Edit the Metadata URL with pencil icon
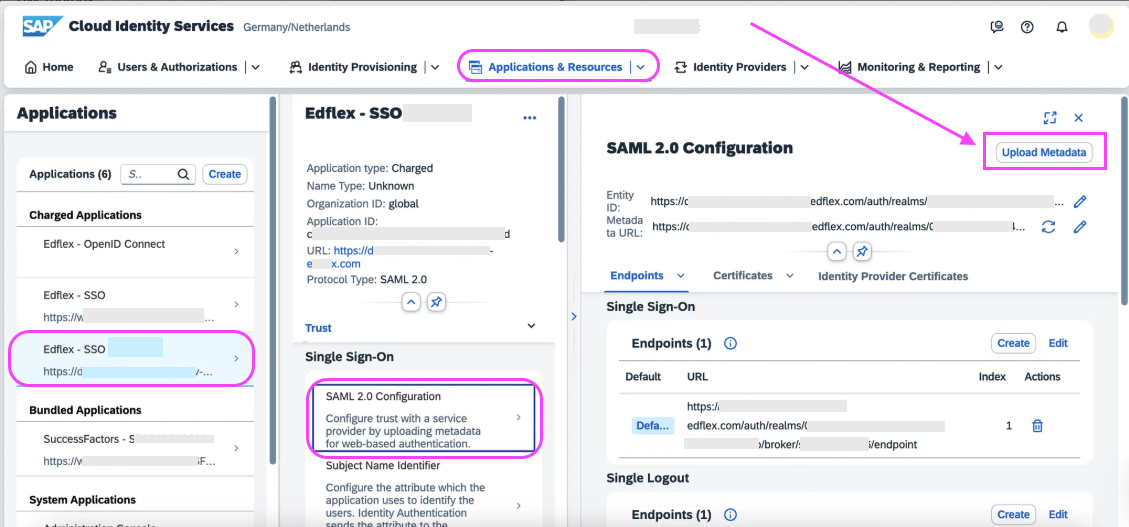This screenshot has height=527, width=1129. pos(1079,227)
